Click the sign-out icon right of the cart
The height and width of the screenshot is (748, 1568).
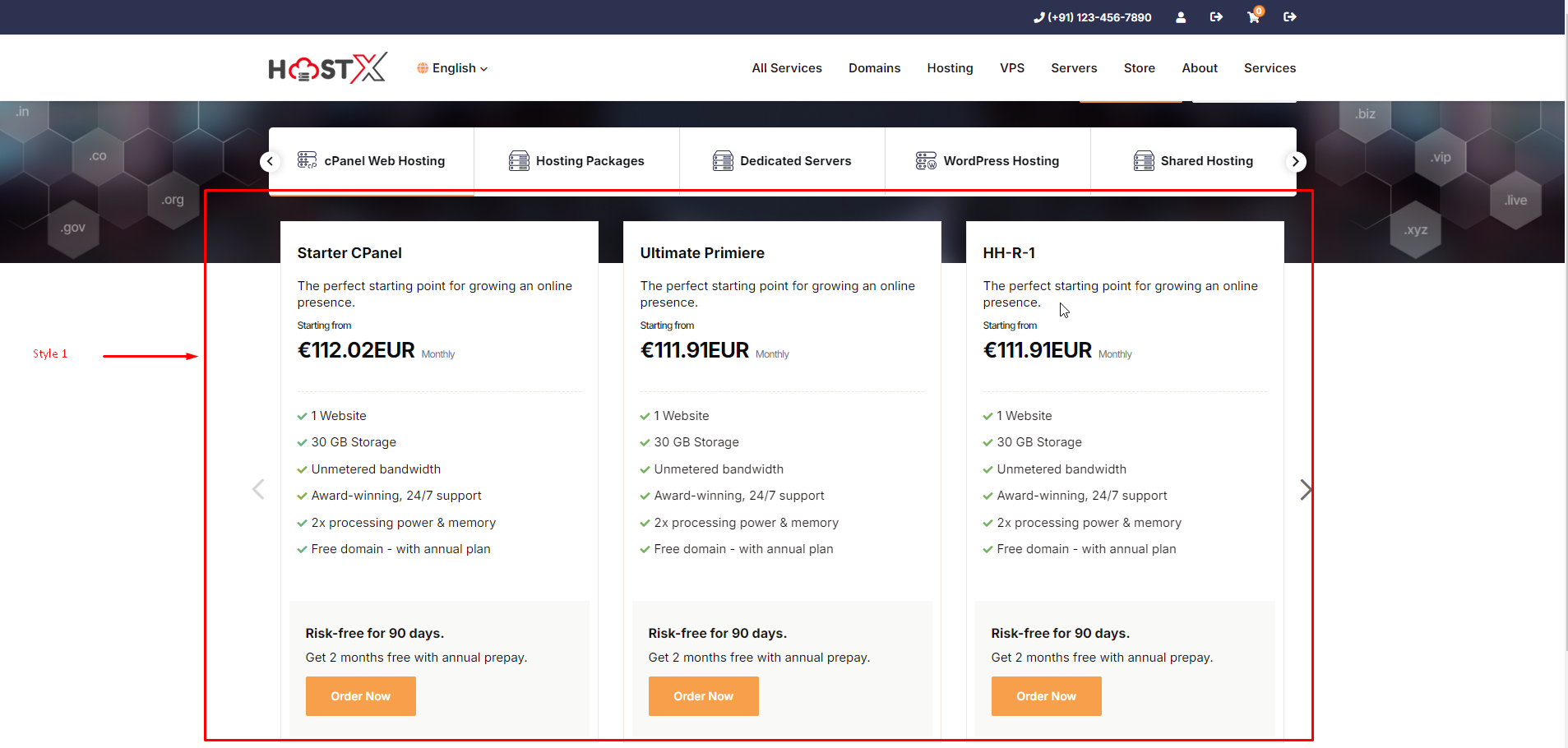coord(1289,17)
